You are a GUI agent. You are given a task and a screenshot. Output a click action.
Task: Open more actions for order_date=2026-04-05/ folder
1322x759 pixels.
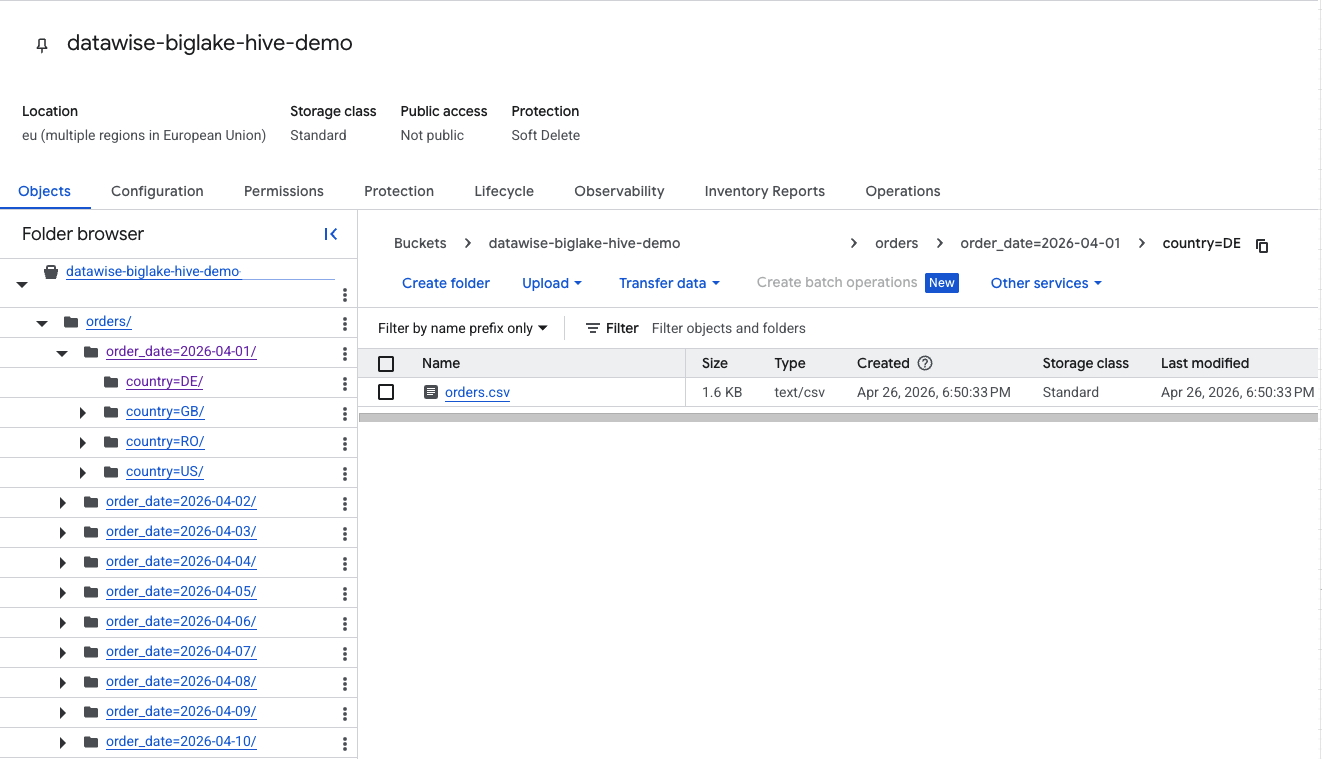click(345, 594)
